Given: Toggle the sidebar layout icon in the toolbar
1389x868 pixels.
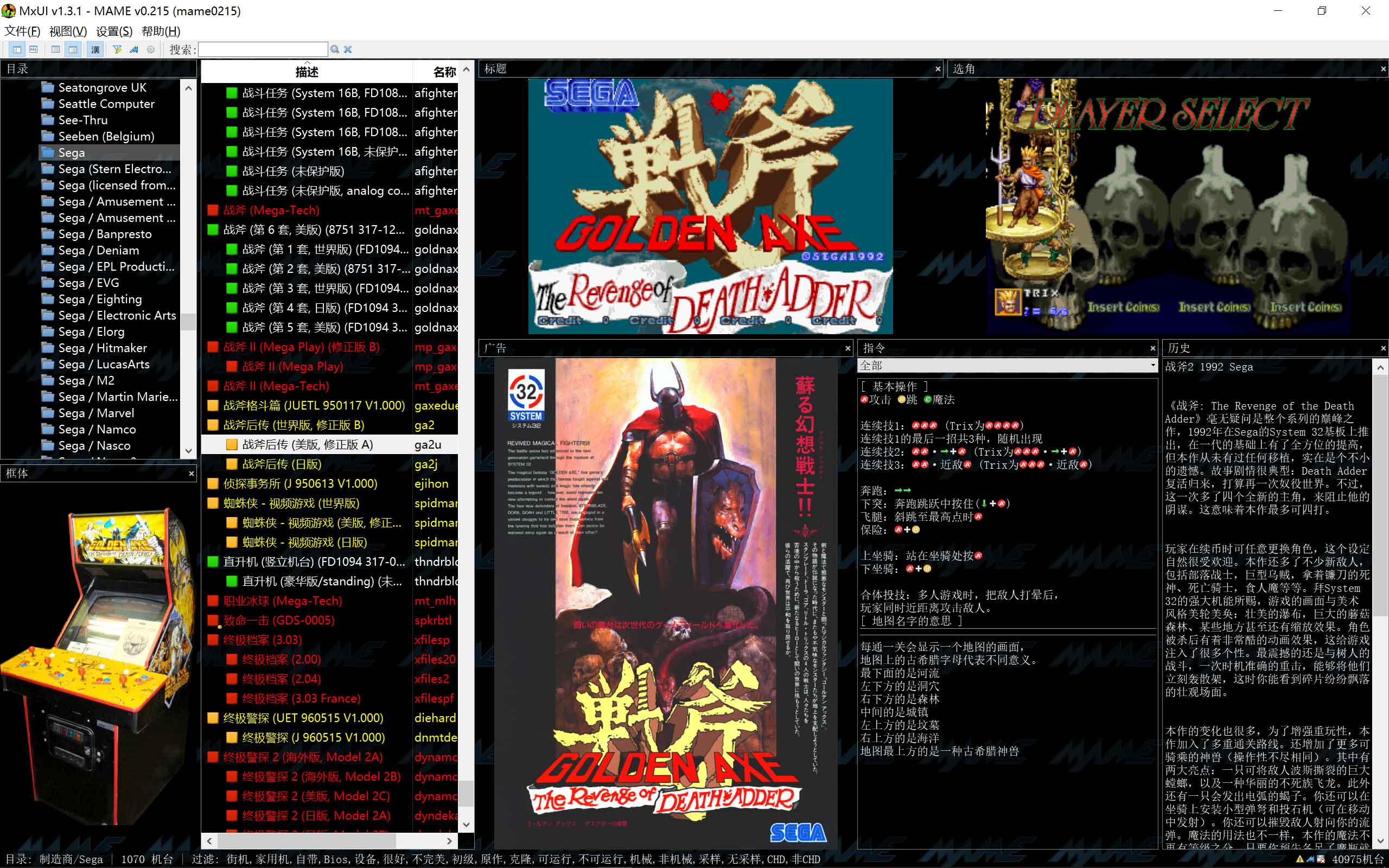Looking at the screenshot, I should pos(17,49).
